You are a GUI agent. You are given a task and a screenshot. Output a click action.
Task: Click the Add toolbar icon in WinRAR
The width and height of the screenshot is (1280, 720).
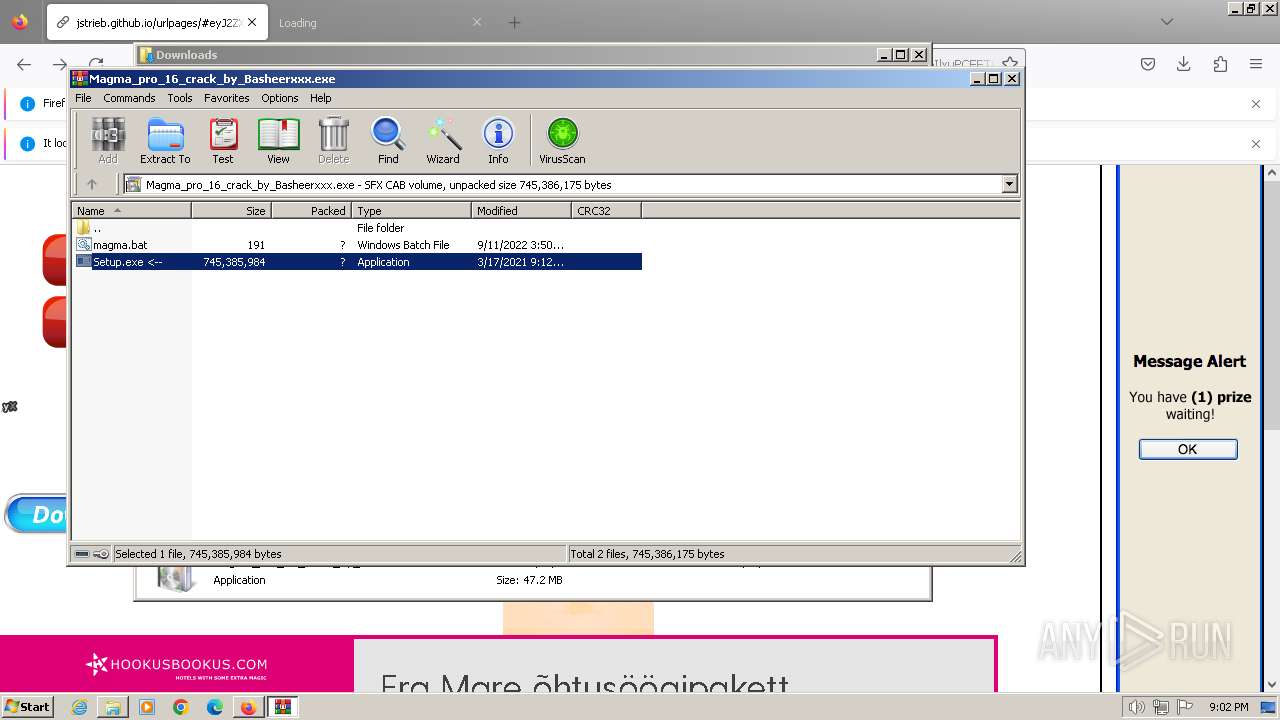[x=108, y=140]
